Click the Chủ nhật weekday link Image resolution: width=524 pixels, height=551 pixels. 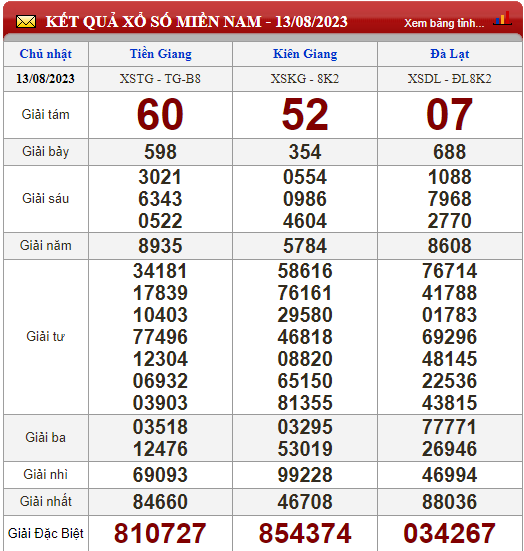coord(46,54)
